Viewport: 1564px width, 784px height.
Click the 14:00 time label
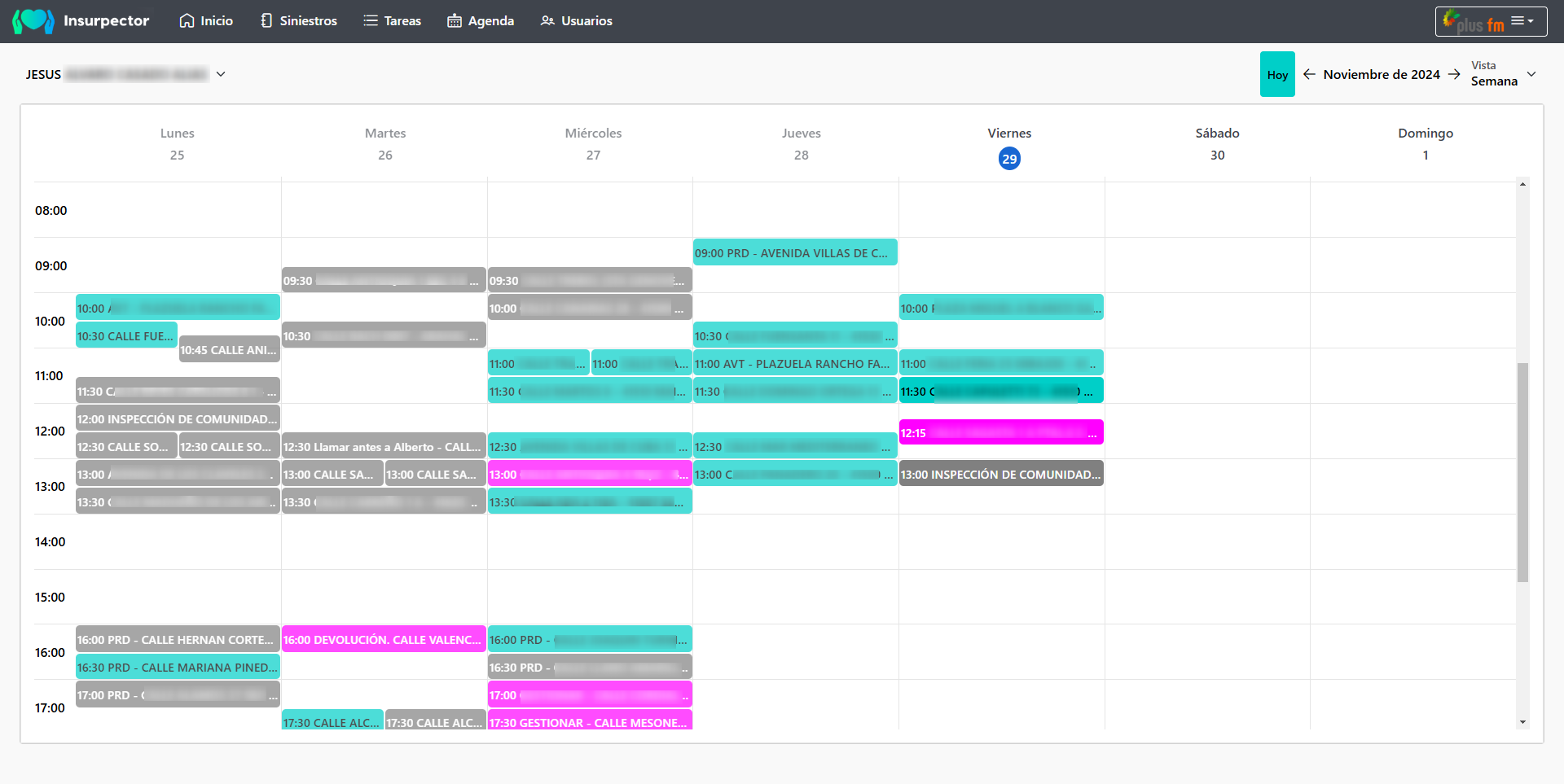[50, 541]
